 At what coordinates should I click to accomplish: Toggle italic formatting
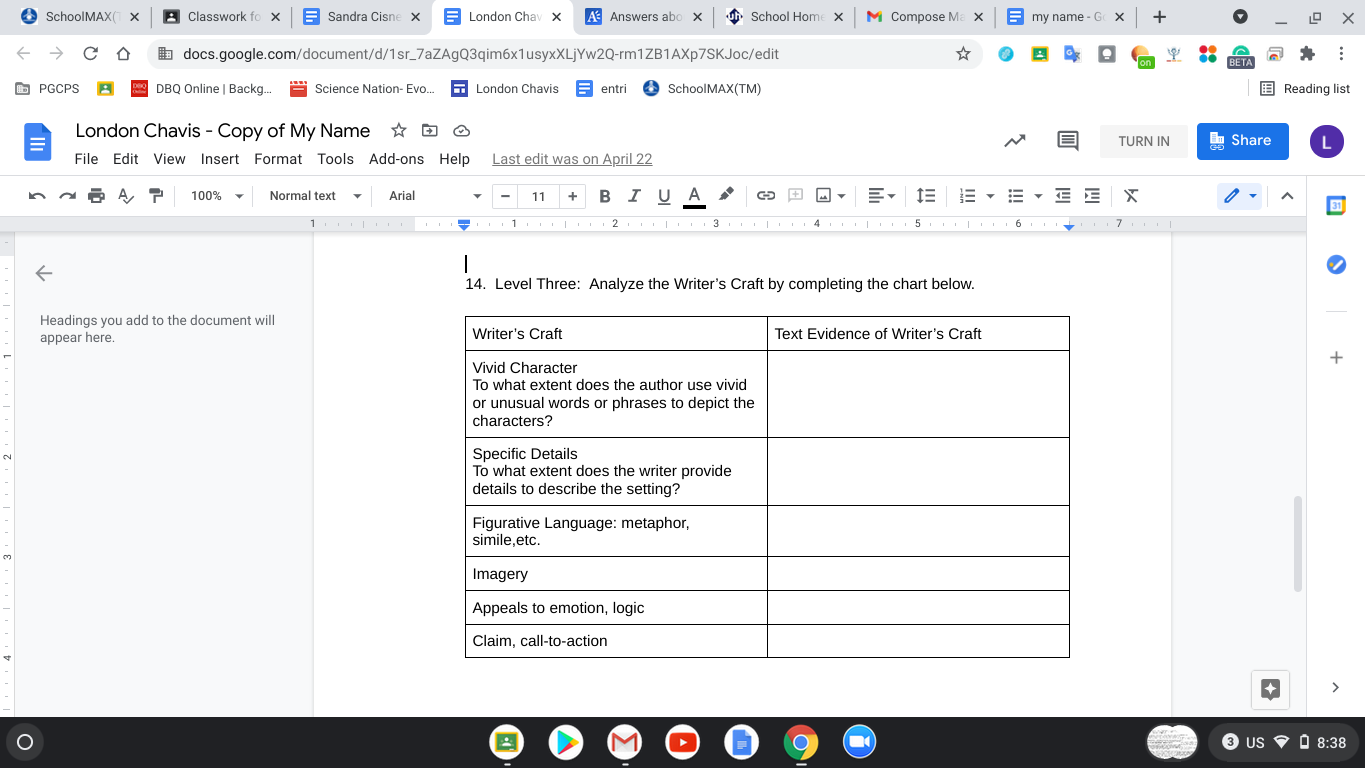[634, 196]
